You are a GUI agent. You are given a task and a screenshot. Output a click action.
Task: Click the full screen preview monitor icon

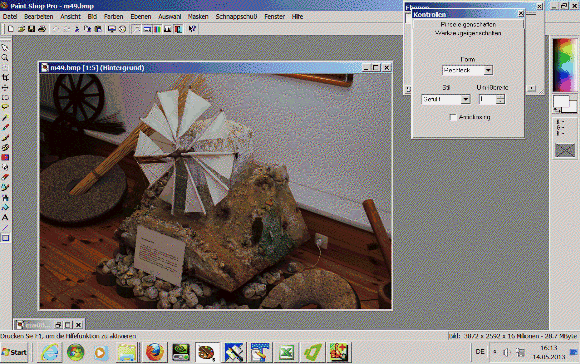point(112,29)
